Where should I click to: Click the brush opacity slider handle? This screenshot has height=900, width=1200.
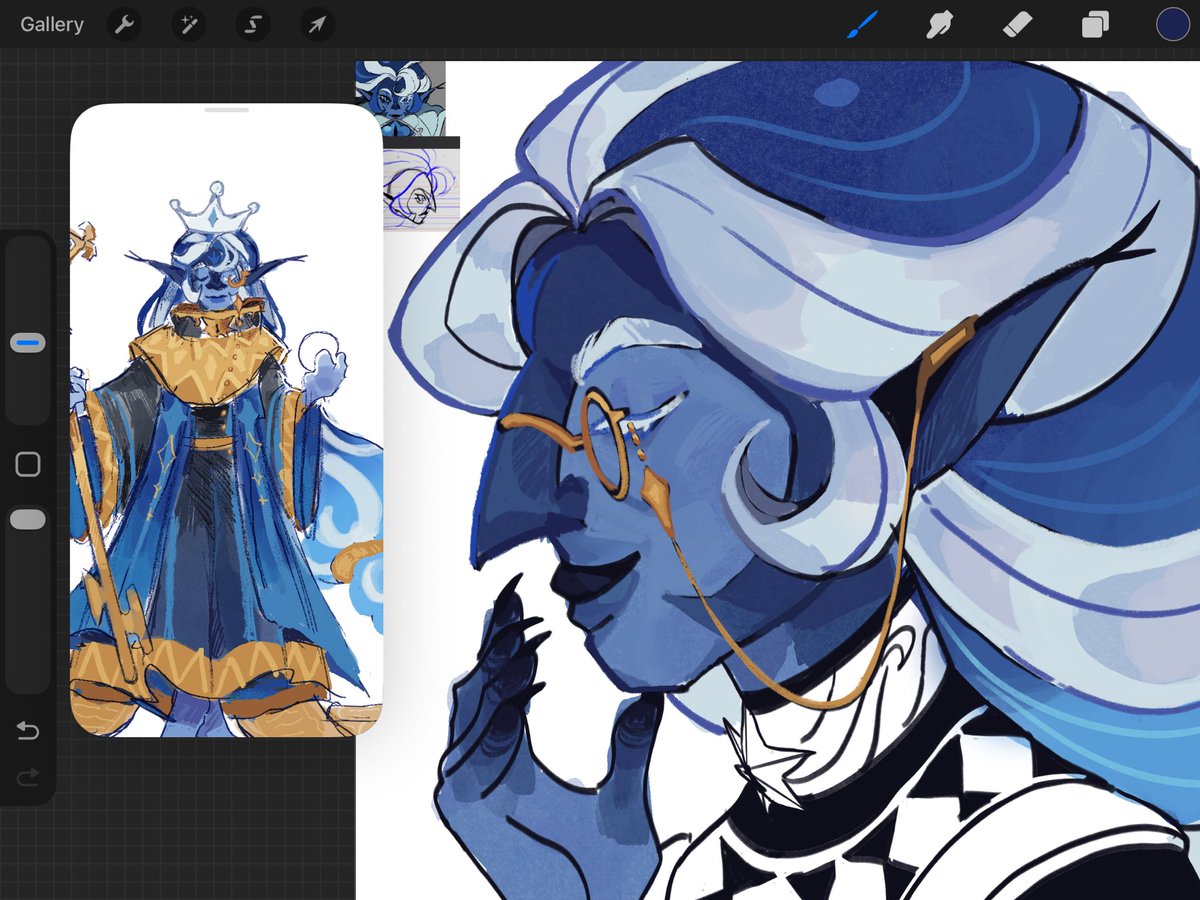28,519
